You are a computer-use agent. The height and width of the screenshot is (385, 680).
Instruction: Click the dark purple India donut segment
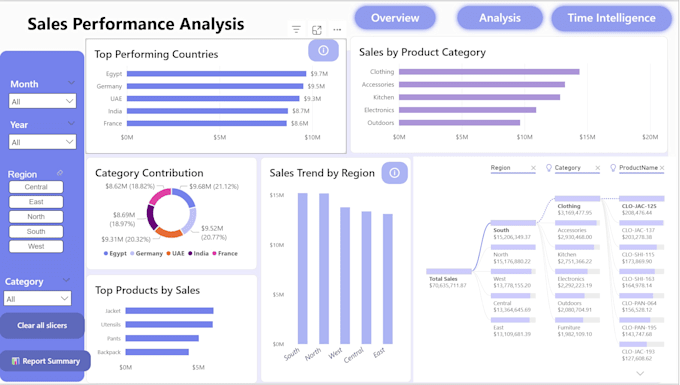(x=151, y=218)
